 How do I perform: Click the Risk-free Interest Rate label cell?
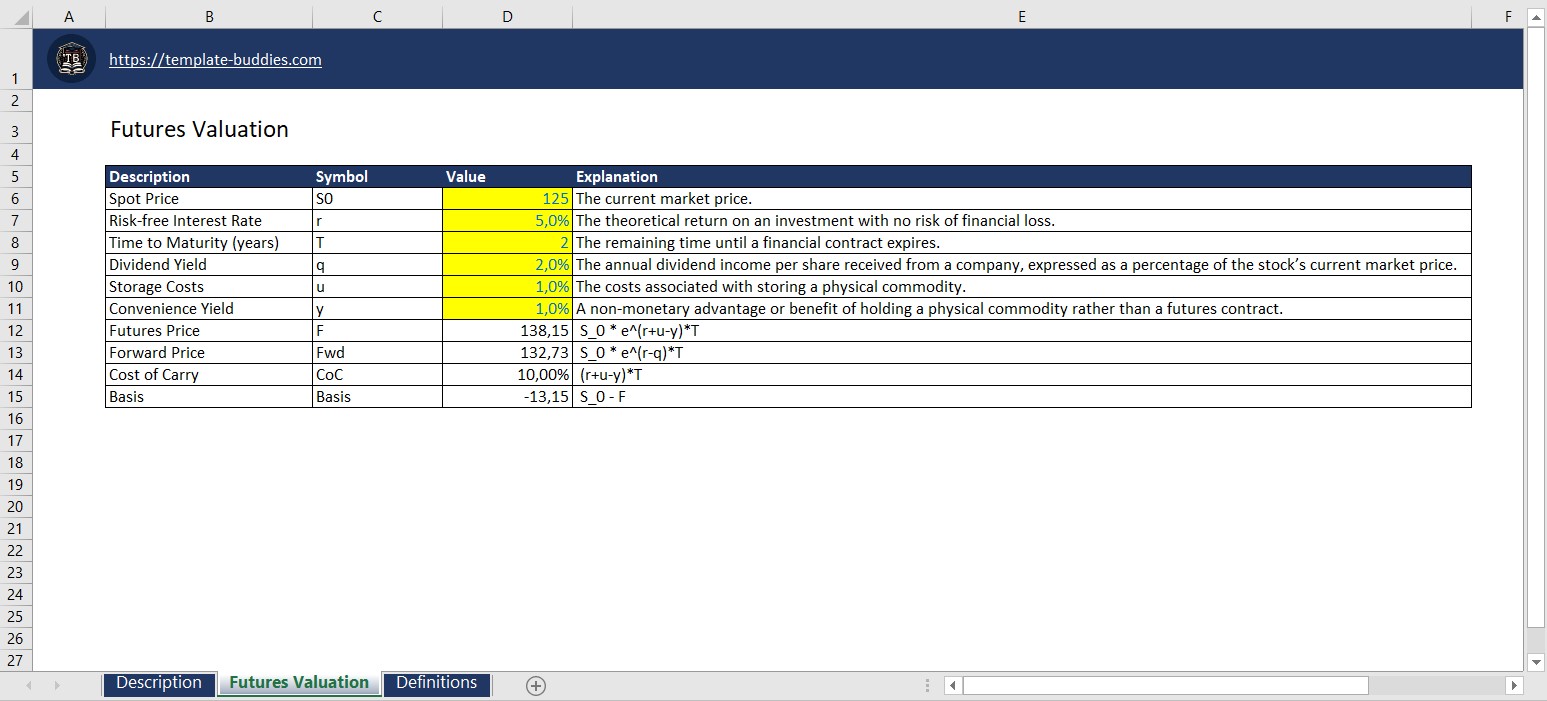point(209,221)
